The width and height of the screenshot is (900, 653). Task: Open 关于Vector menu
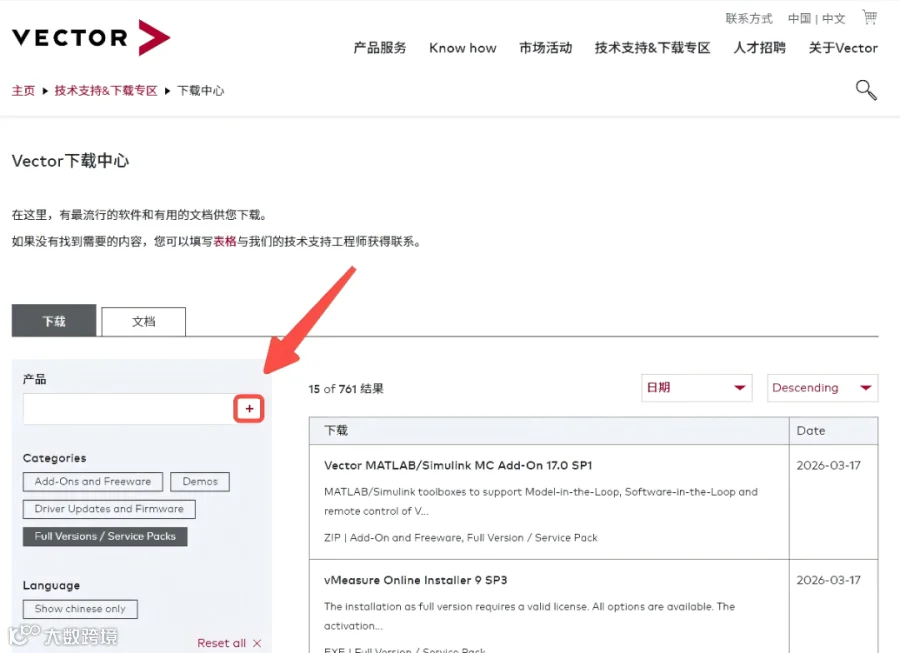click(843, 48)
